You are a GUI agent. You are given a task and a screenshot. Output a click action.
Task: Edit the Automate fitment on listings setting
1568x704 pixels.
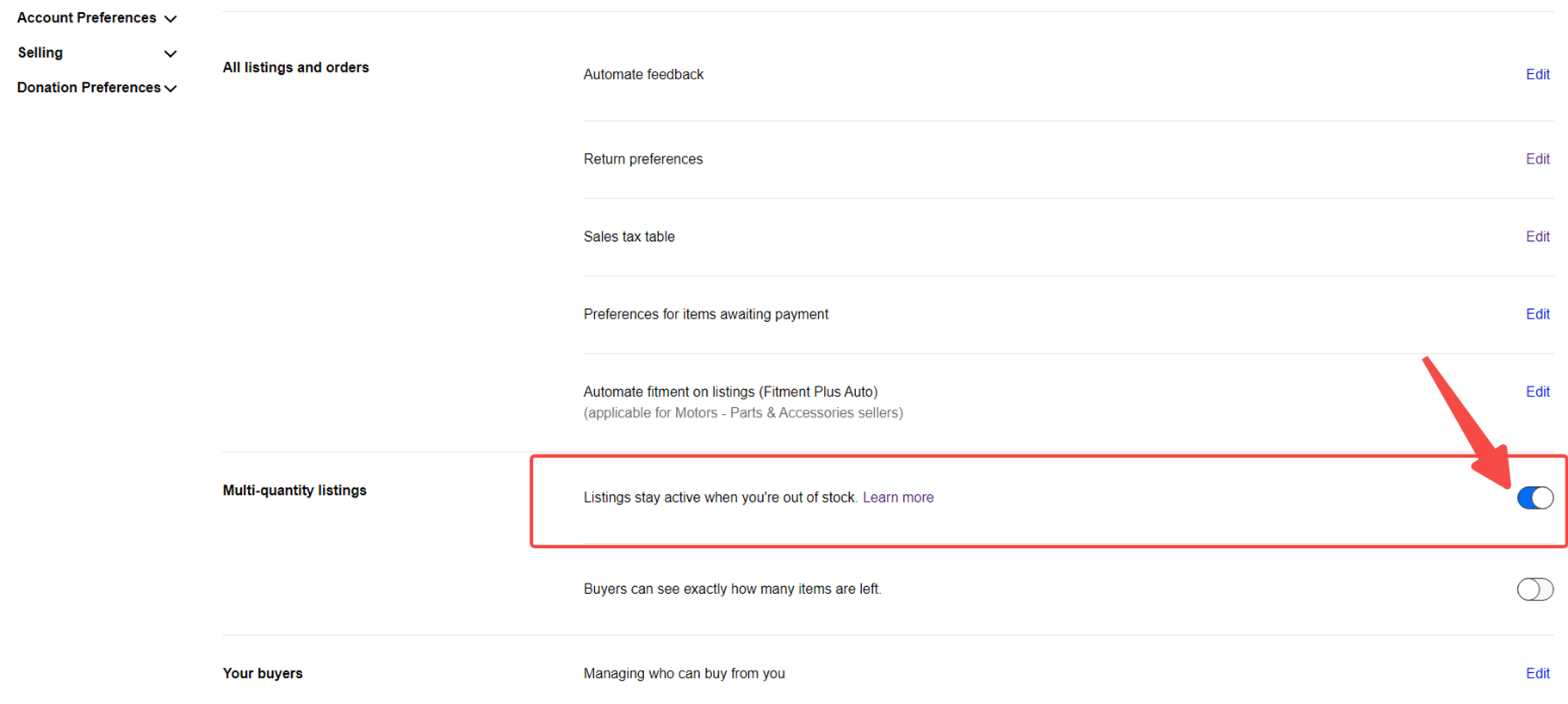tap(1537, 392)
